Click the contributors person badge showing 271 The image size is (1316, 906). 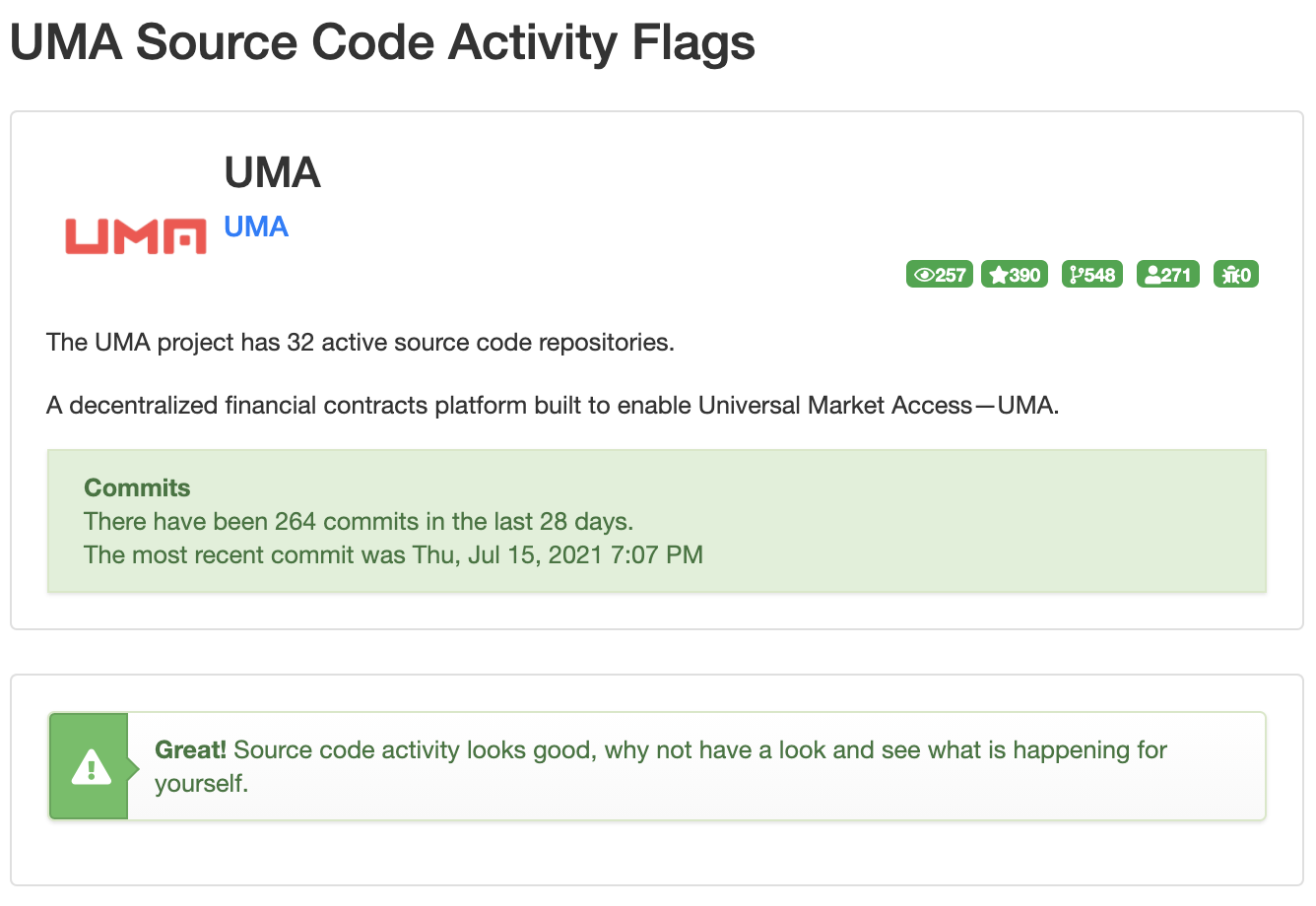[x=1168, y=275]
